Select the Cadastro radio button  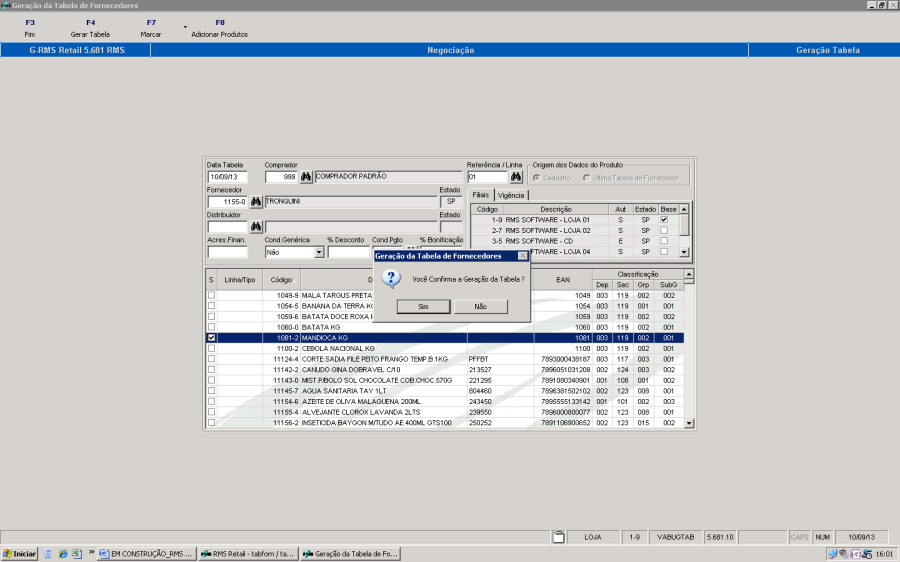pos(537,178)
